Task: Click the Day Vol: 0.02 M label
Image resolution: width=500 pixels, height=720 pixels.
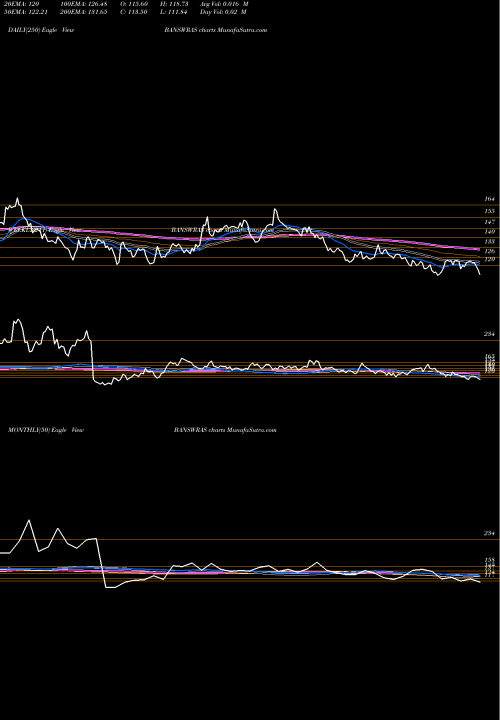Action: pos(223,12)
